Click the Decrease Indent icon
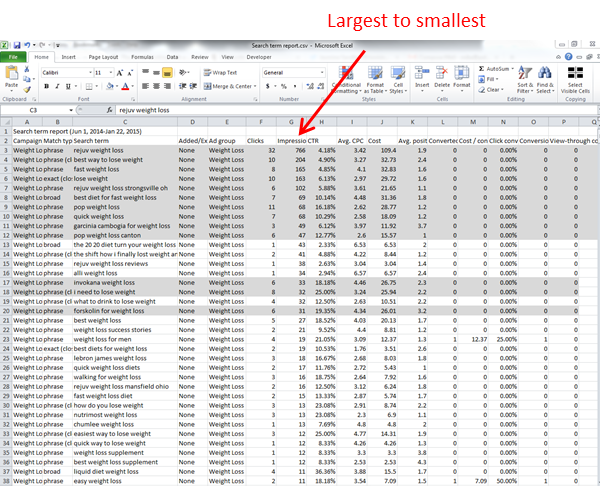 click(x=183, y=86)
